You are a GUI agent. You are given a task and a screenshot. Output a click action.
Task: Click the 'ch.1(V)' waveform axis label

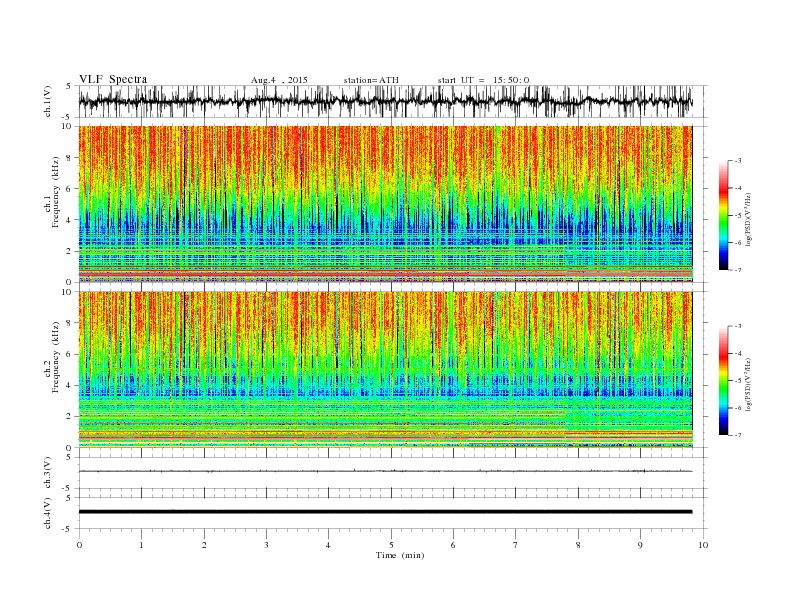point(47,101)
